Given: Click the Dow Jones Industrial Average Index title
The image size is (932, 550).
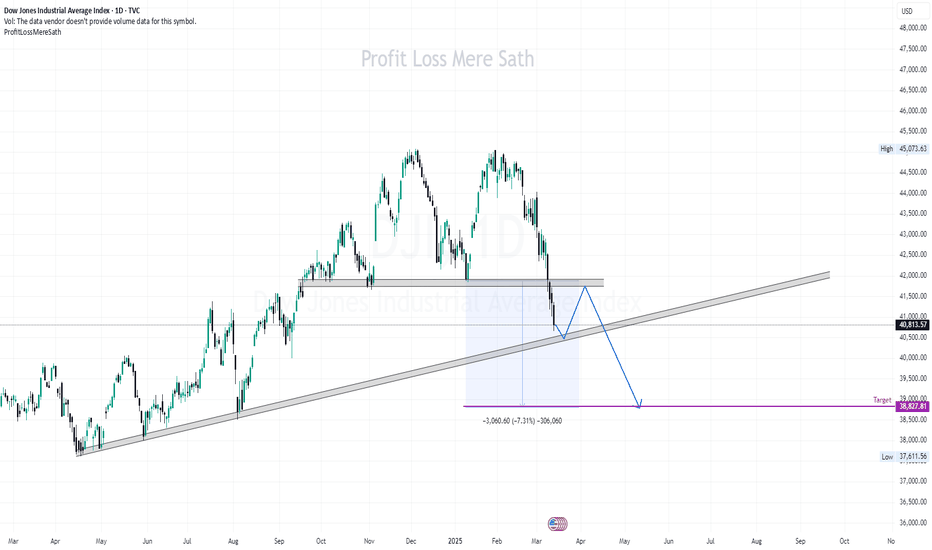Looking at the screenshot, I should click(x=72, y=11).
